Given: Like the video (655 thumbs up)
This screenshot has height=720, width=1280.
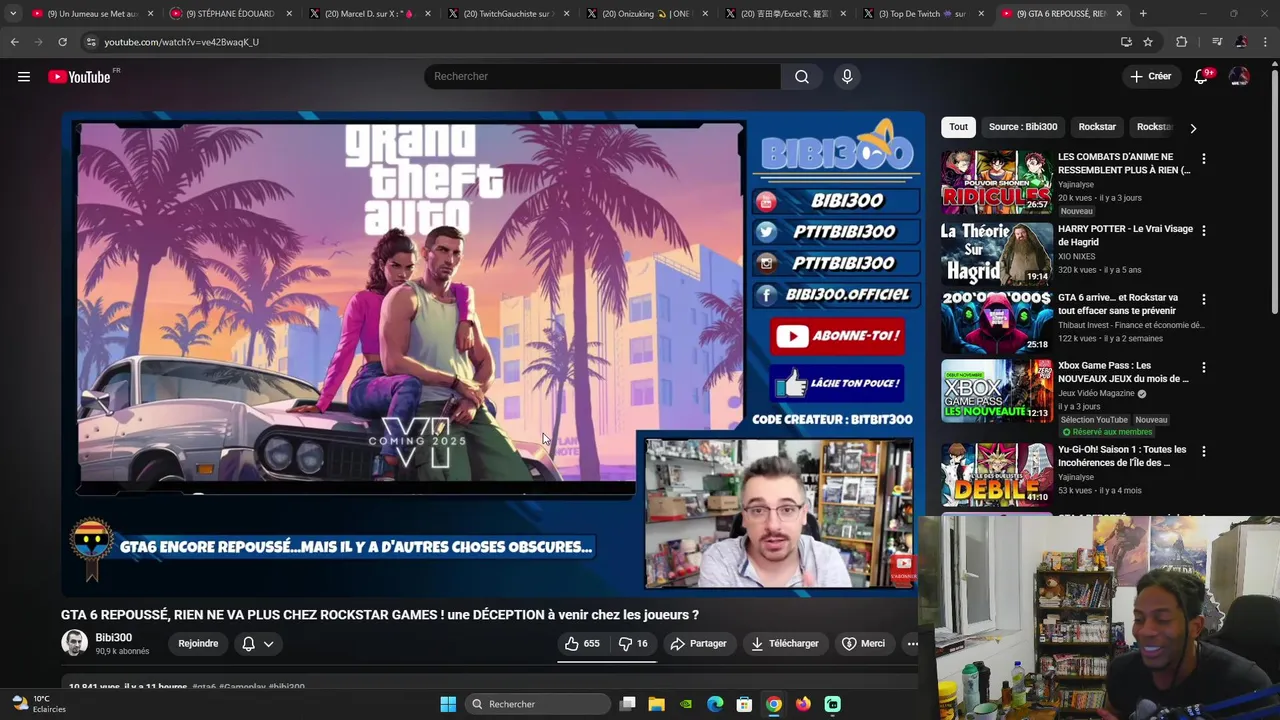Looking at the screenshot, I should point(582,644).
